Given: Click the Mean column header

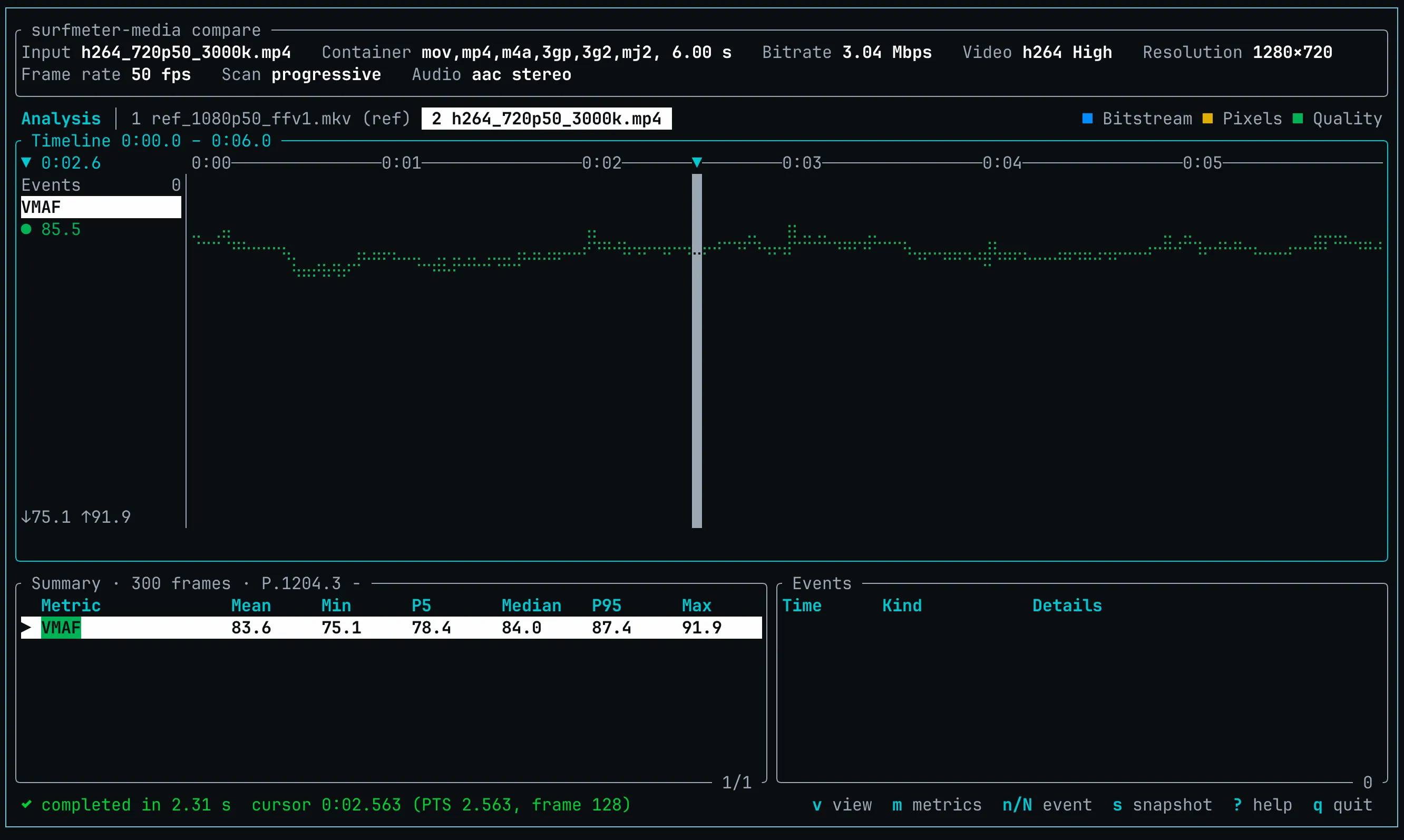Looking at the screenshot, I should coord(251,605).
